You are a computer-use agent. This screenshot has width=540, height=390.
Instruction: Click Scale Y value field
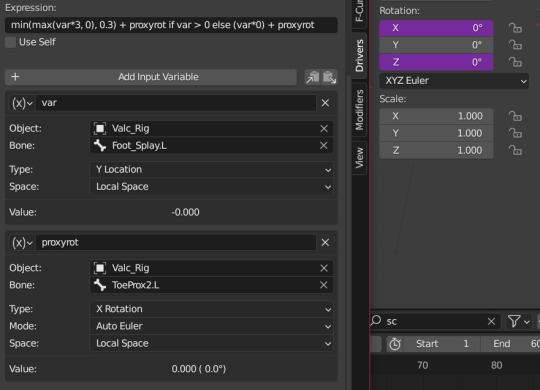(x=436, y=133)
